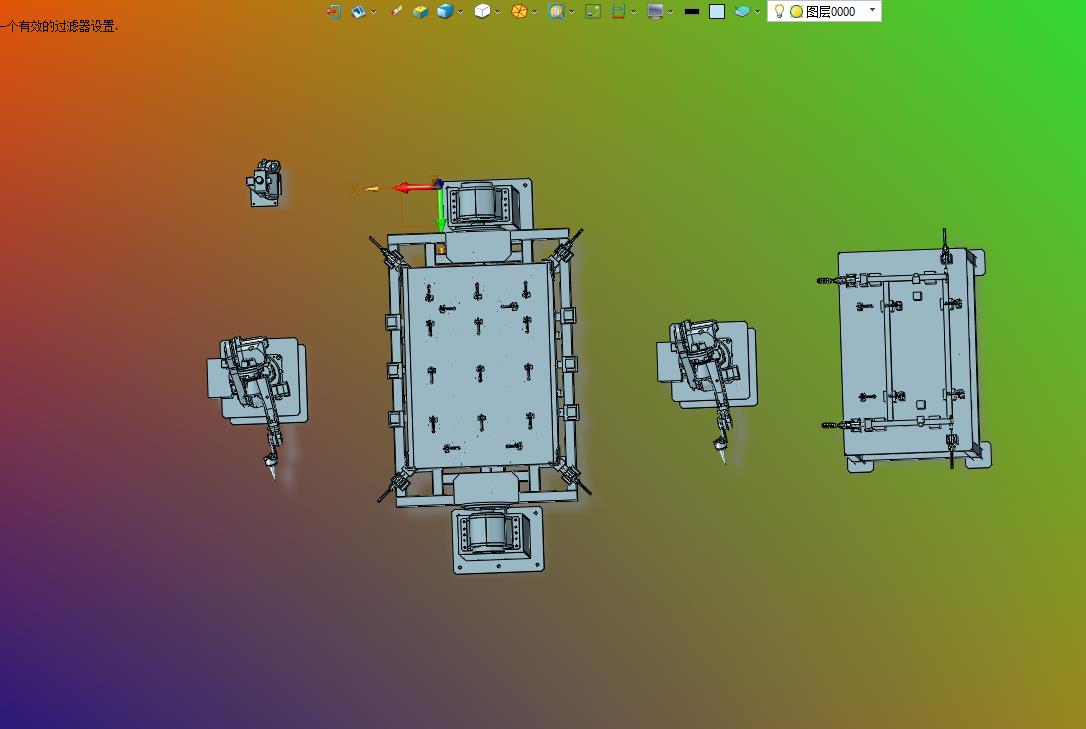Click the magnifier zoom icon
Image resolution: width=1086 pixels, height=729 pixels.
tap(556, 11)
